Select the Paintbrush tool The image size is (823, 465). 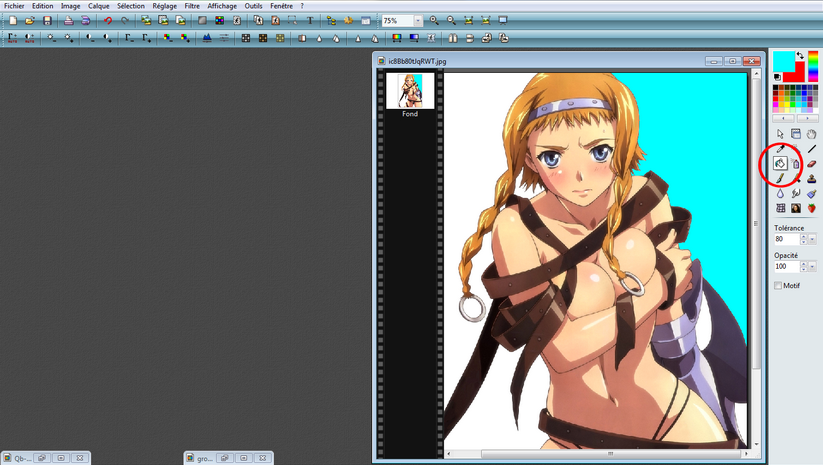[780, 179]
